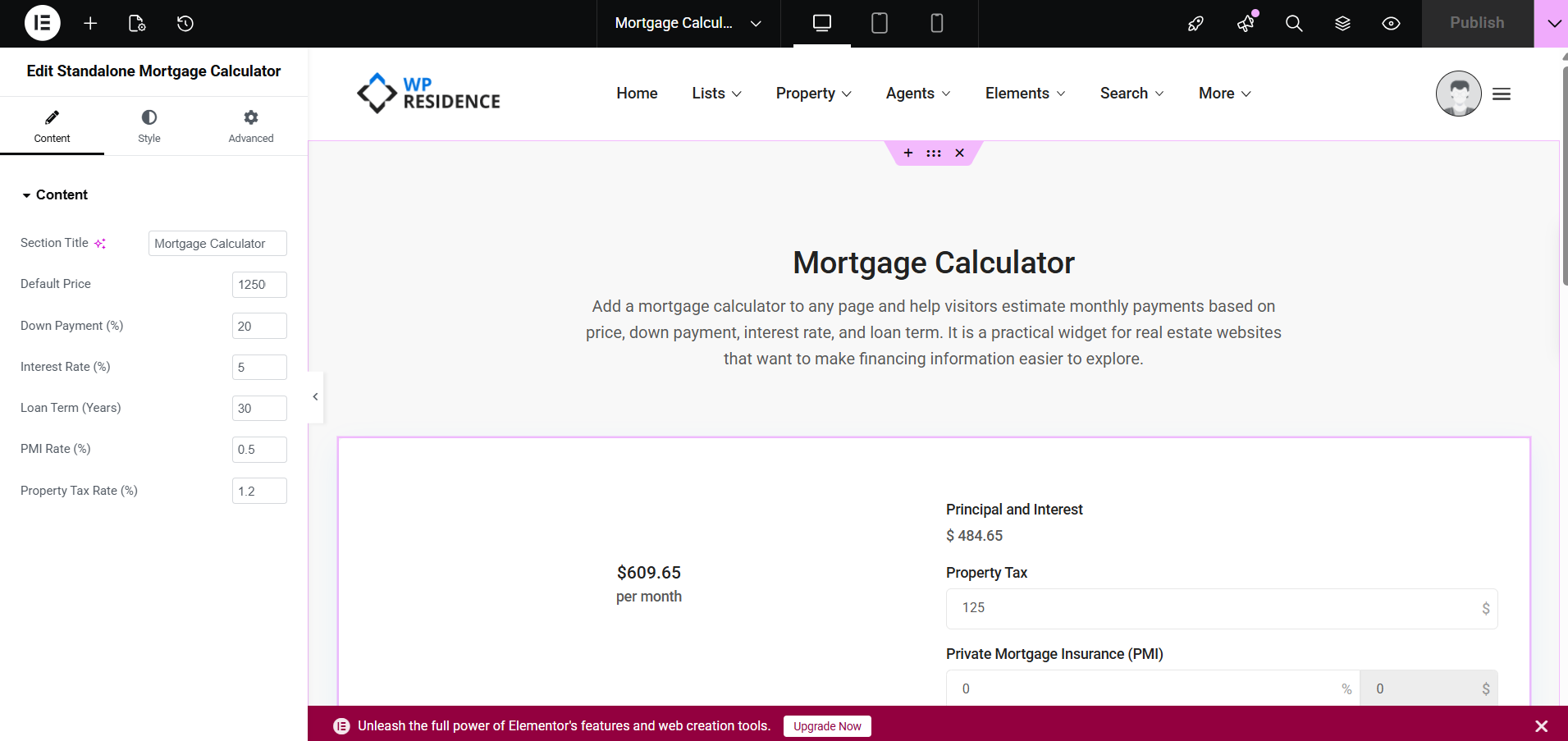The height and width of the screenshot is (741, 1568).
Task: Switch to the Style tab
Action: pyautogui.click(x=149, y=126)
